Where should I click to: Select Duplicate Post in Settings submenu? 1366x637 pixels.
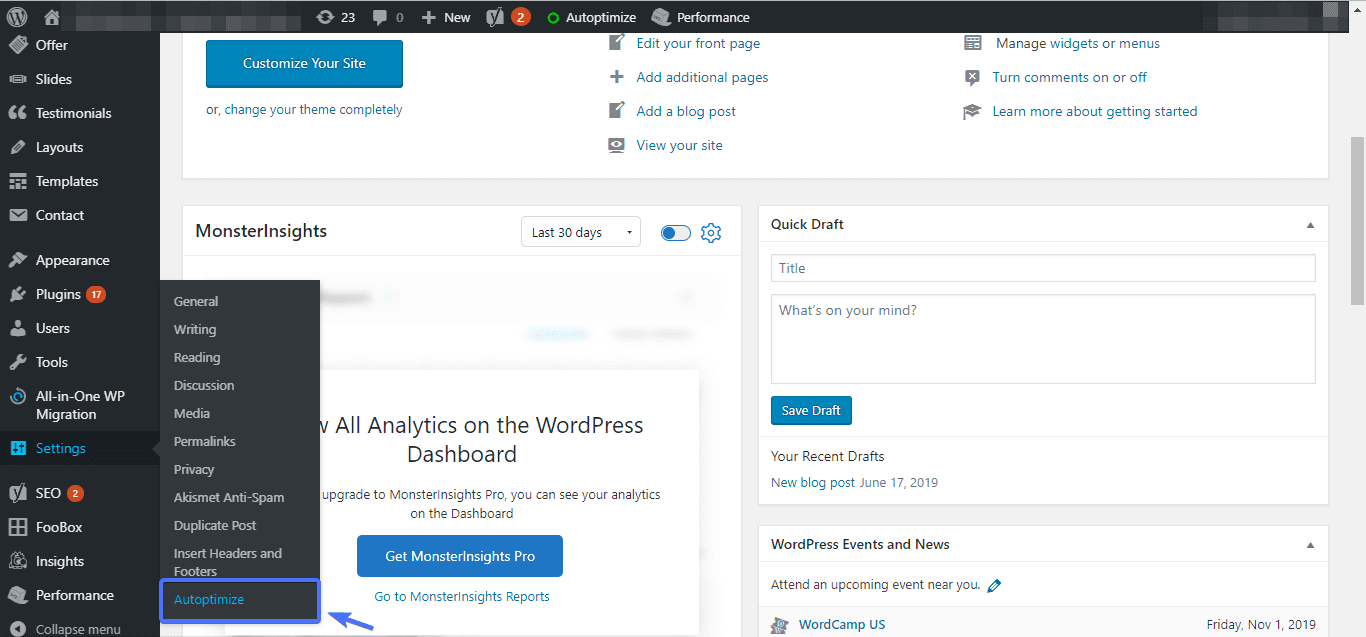coord(215,525)
